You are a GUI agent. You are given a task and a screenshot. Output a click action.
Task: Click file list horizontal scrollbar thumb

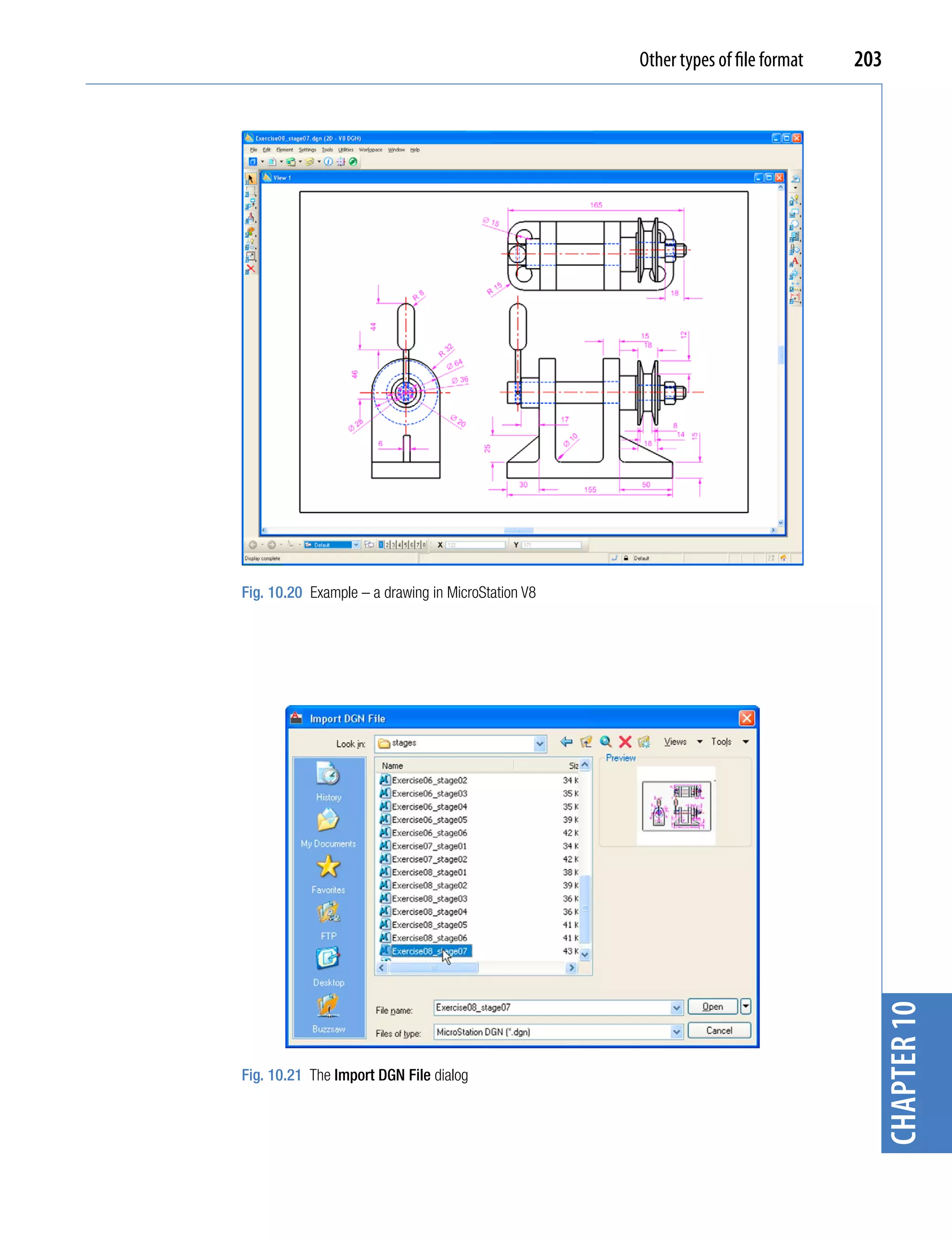point(434,968)
